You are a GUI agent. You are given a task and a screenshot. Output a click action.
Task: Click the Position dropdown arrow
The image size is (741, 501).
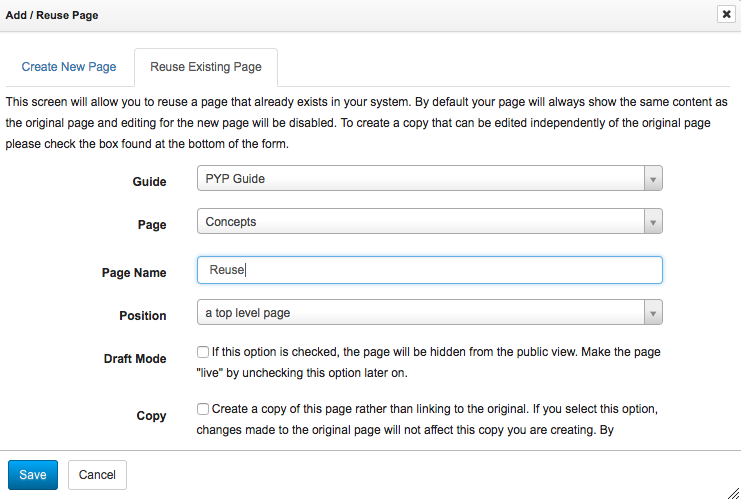[x=652, y=313]
